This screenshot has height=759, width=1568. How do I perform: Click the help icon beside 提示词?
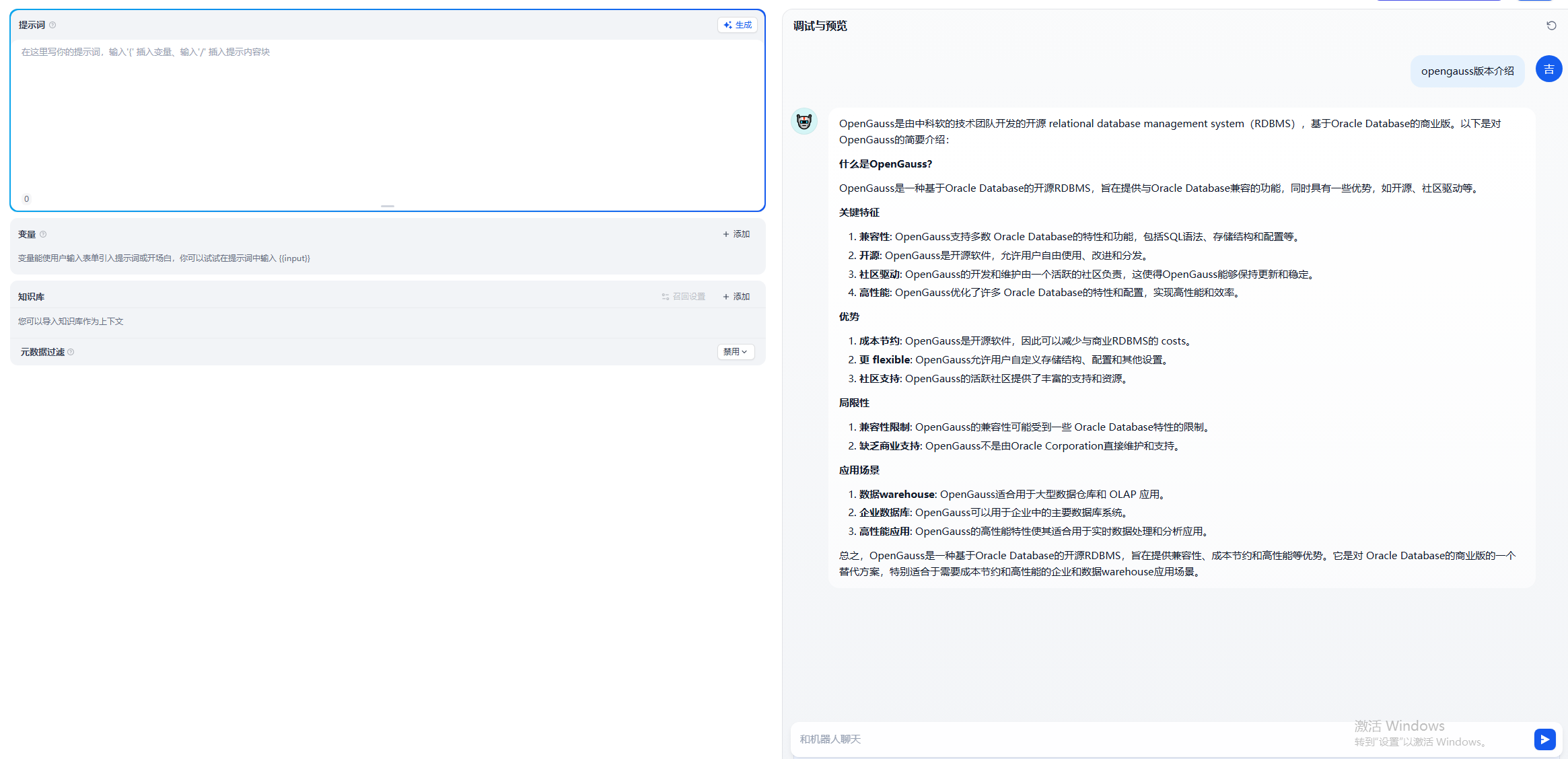click(52, 25)
